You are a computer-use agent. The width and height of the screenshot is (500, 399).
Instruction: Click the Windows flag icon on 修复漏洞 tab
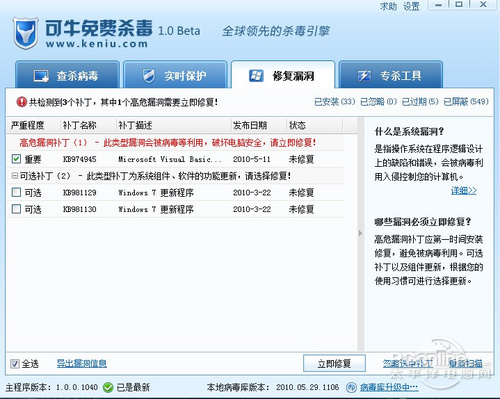256,76
